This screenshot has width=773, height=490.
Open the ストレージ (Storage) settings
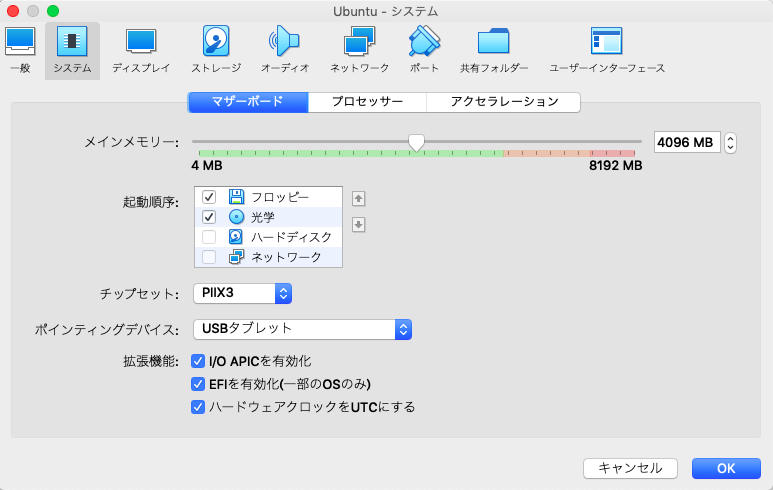[216, 50]
